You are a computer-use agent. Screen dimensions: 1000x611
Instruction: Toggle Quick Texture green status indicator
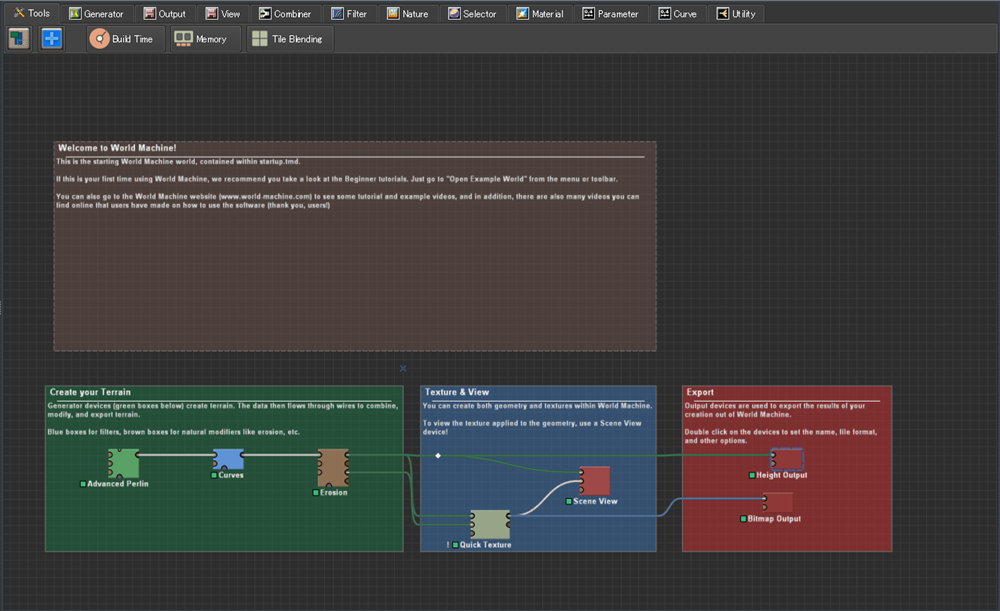click(455, 545)
